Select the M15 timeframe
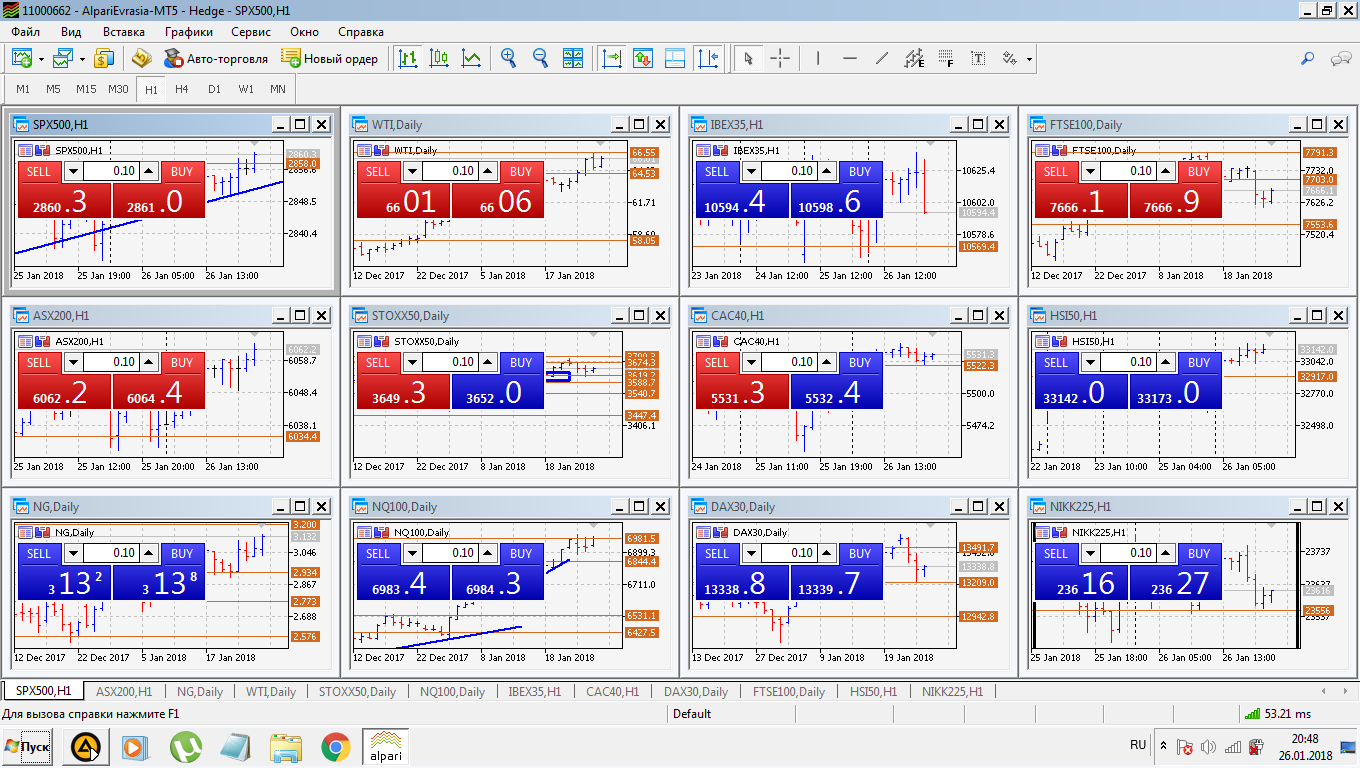 [x=86, y=89]
